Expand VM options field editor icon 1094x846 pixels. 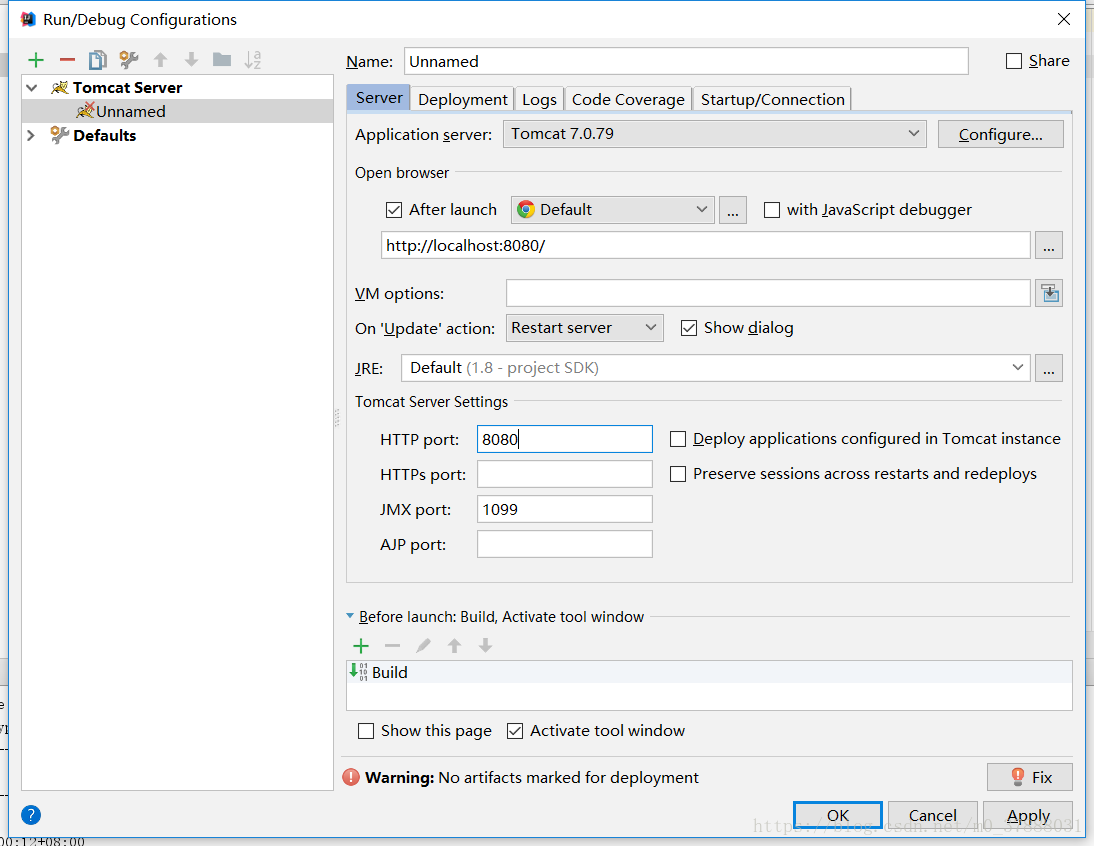(x=1049, y=294)
